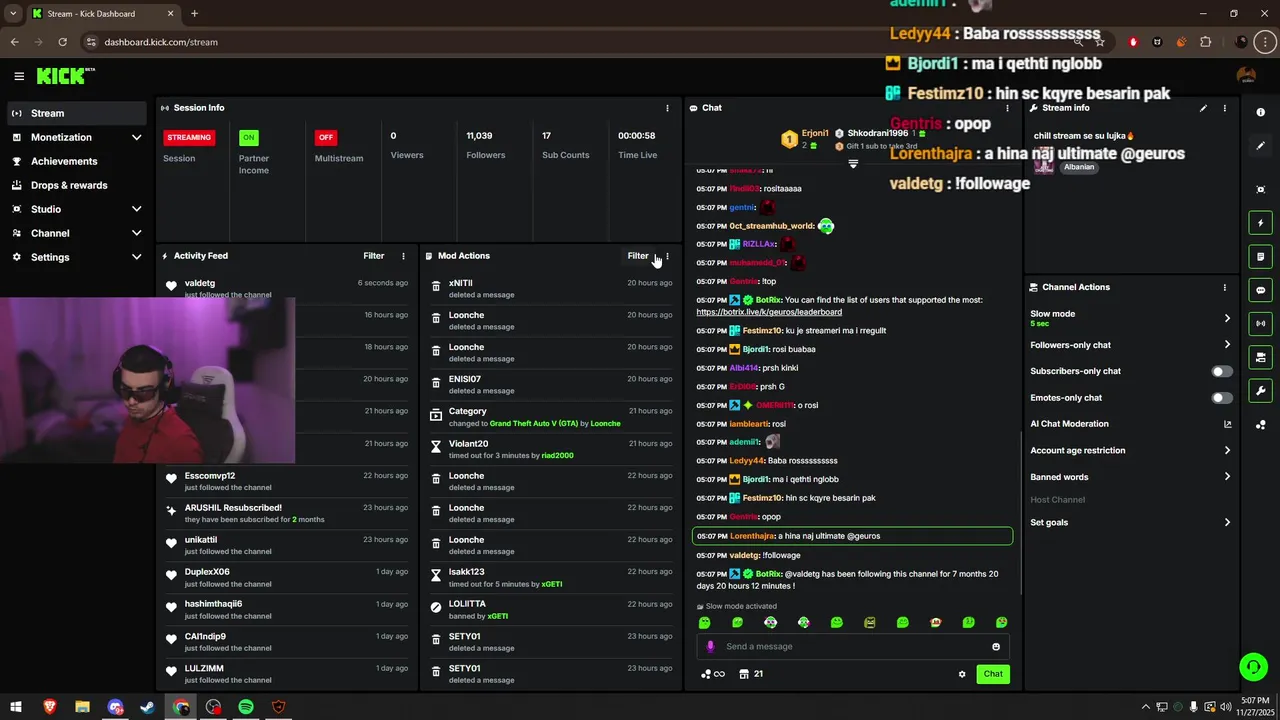Click the profile avatar at top right

click(1246, 76)
